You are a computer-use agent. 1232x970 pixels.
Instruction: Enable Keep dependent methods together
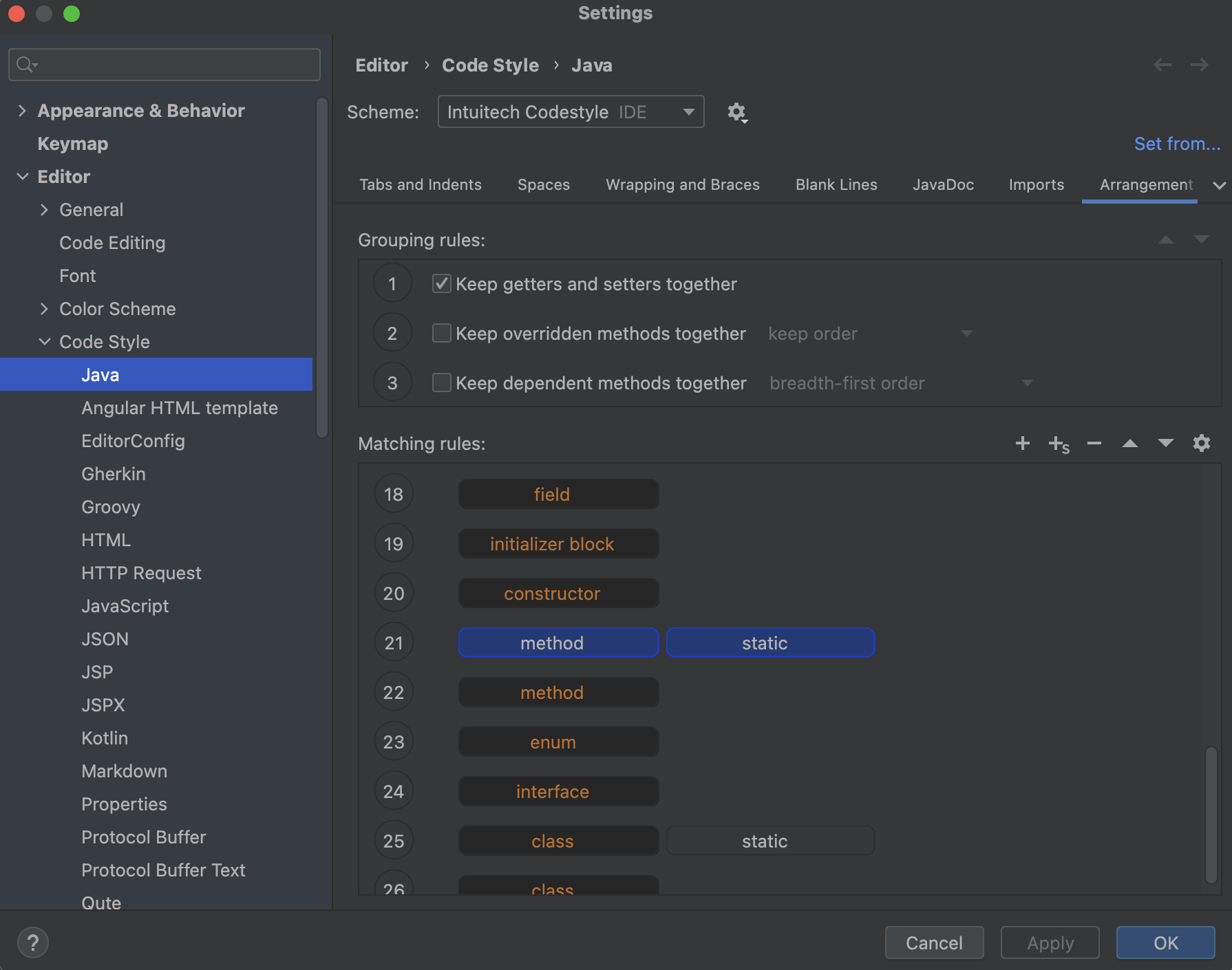441,383
